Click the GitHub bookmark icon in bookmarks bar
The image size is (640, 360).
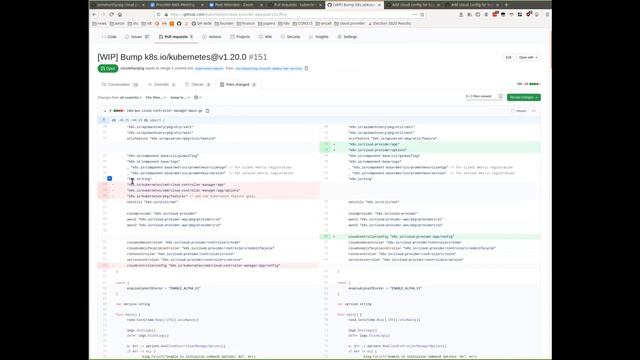[179, 24]
